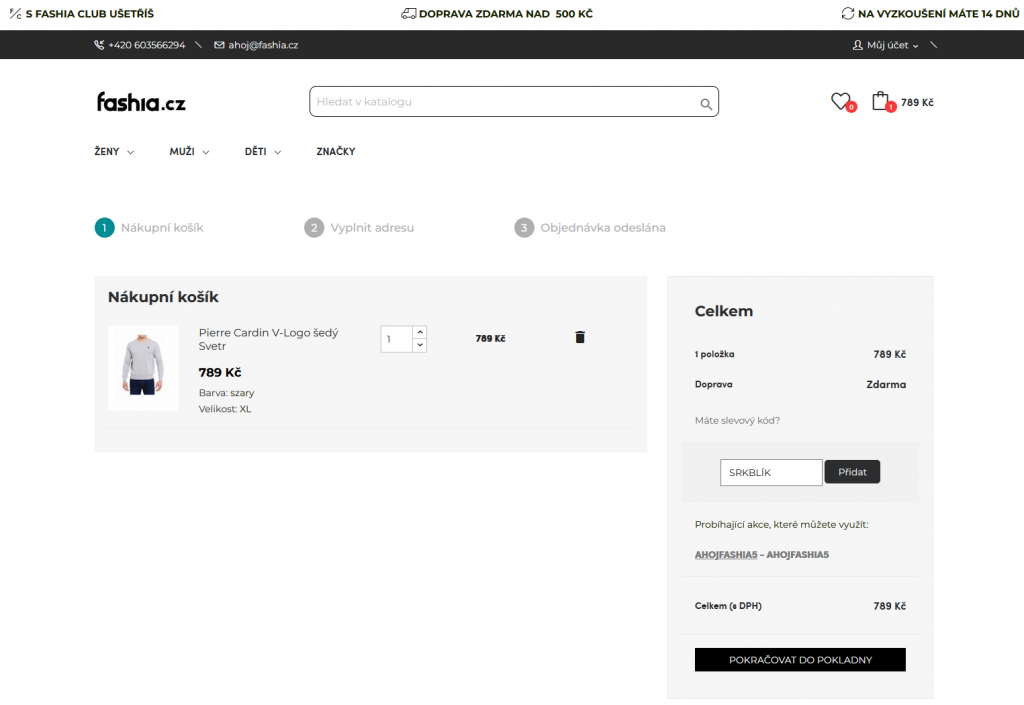Click the 'Velikost: XL' text

(225, 409)
